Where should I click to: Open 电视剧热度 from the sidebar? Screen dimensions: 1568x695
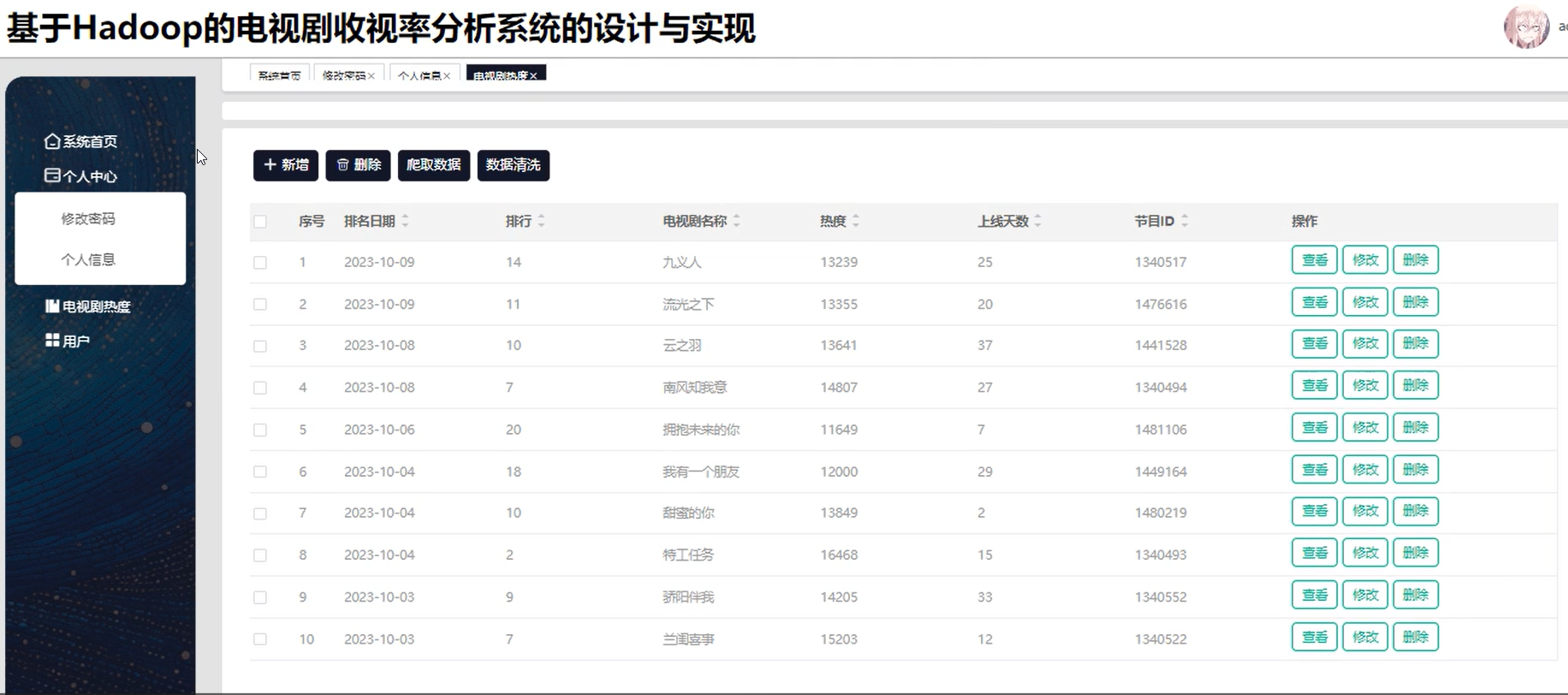88,306
